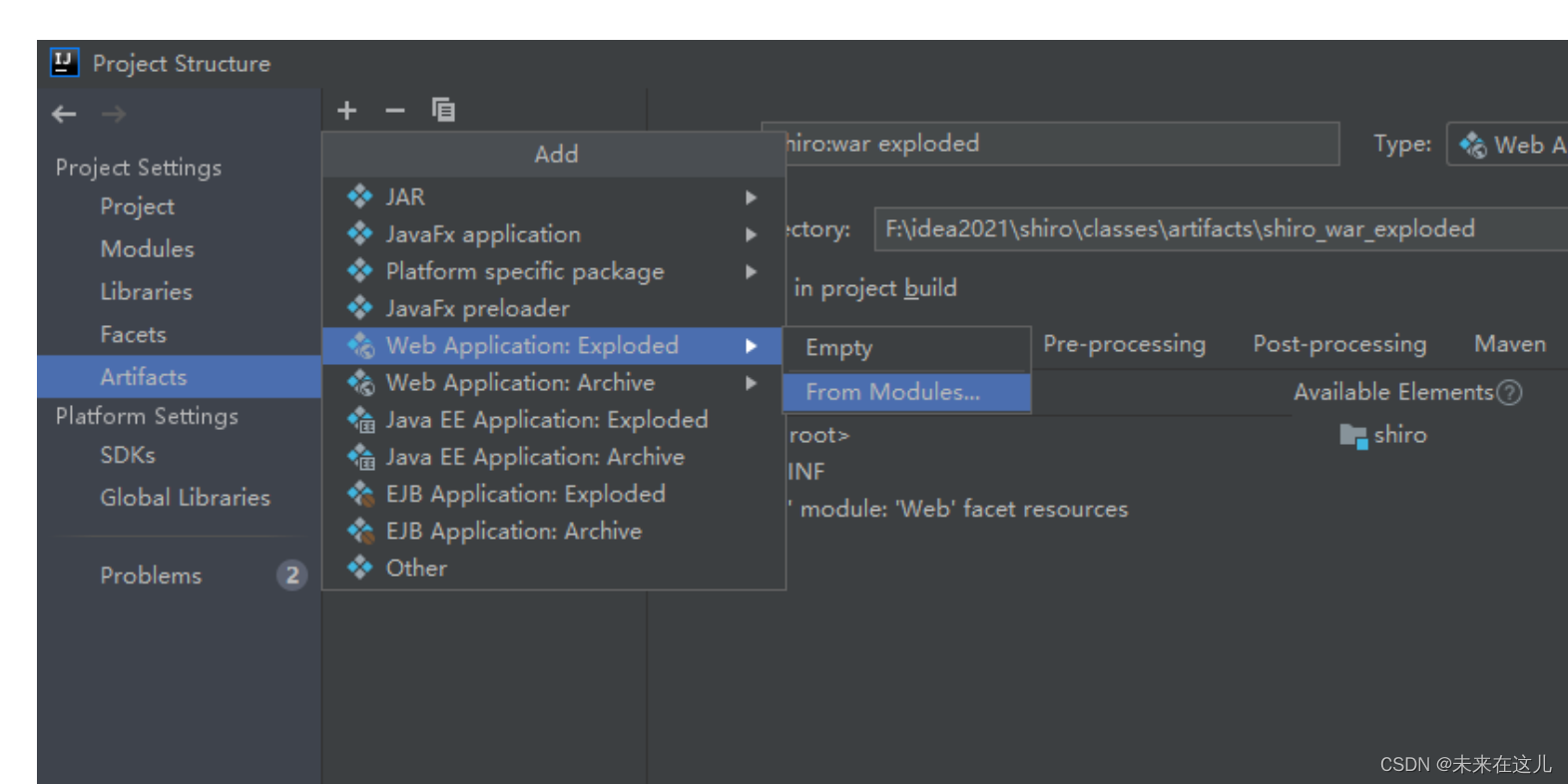1568x784 pixels.
Task: Click the shiro module folder icon
Action: [x=1353, y=436]
